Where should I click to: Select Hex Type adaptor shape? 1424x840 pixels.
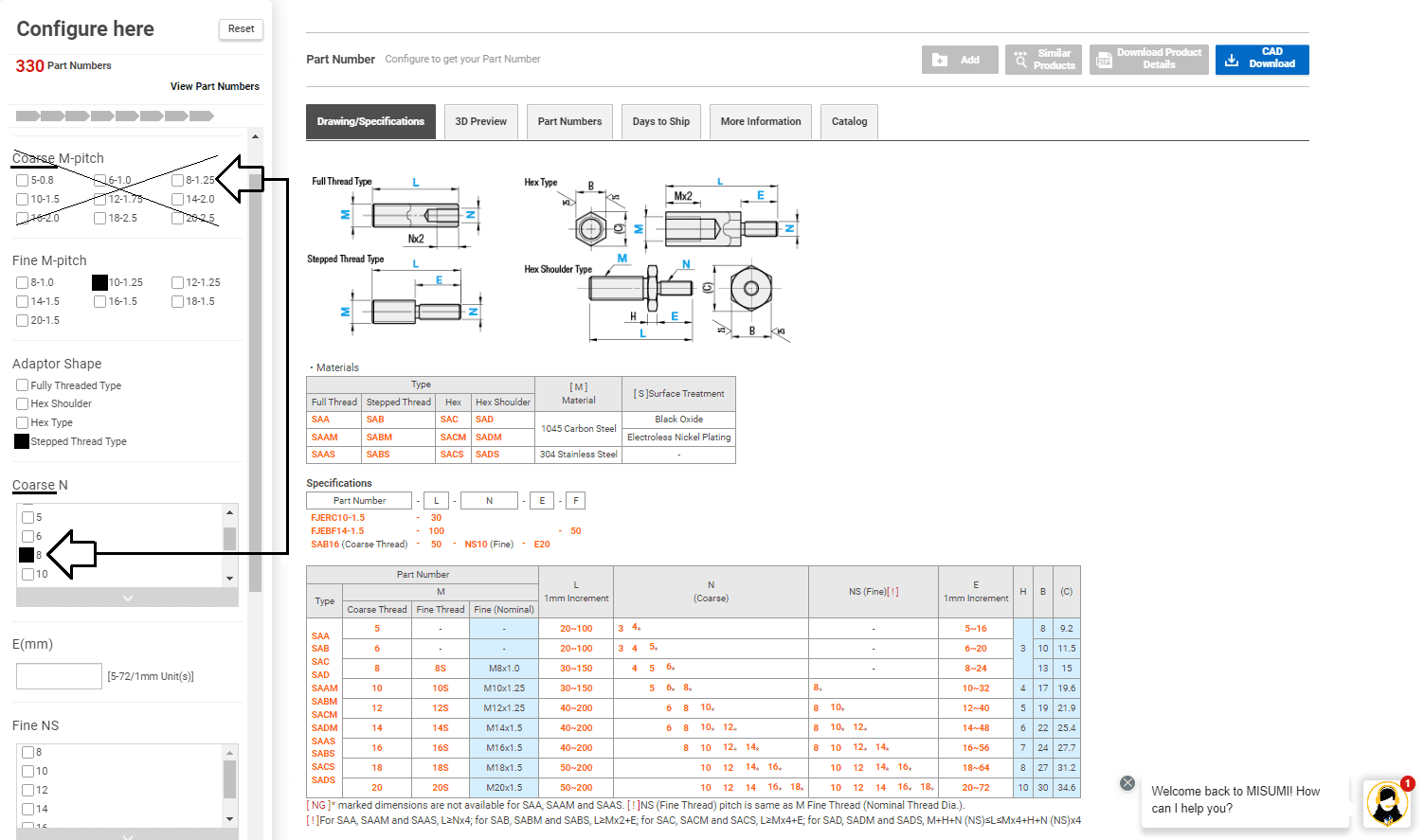(23, 422)
